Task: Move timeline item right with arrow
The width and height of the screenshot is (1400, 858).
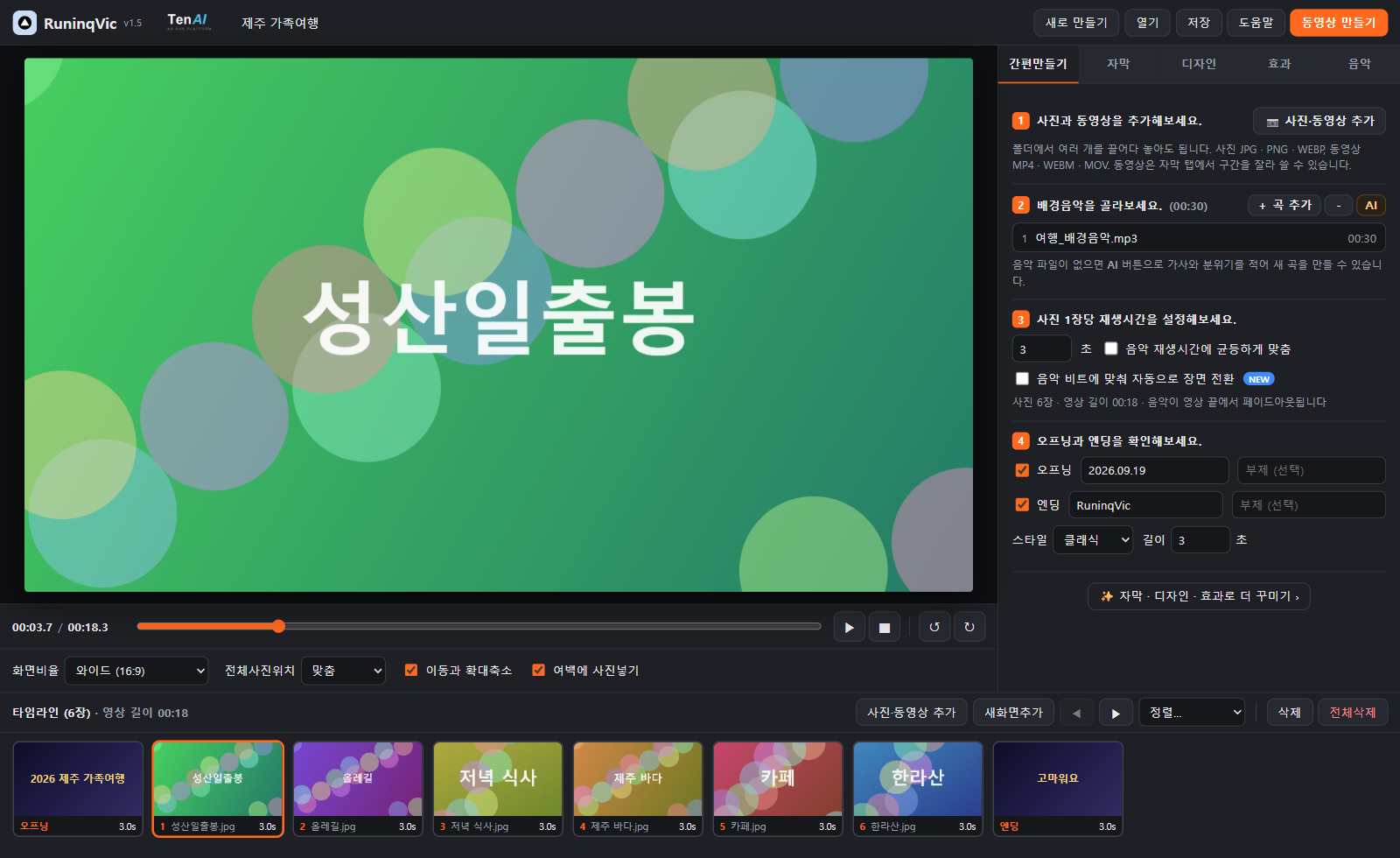Action: [1116, 713]
